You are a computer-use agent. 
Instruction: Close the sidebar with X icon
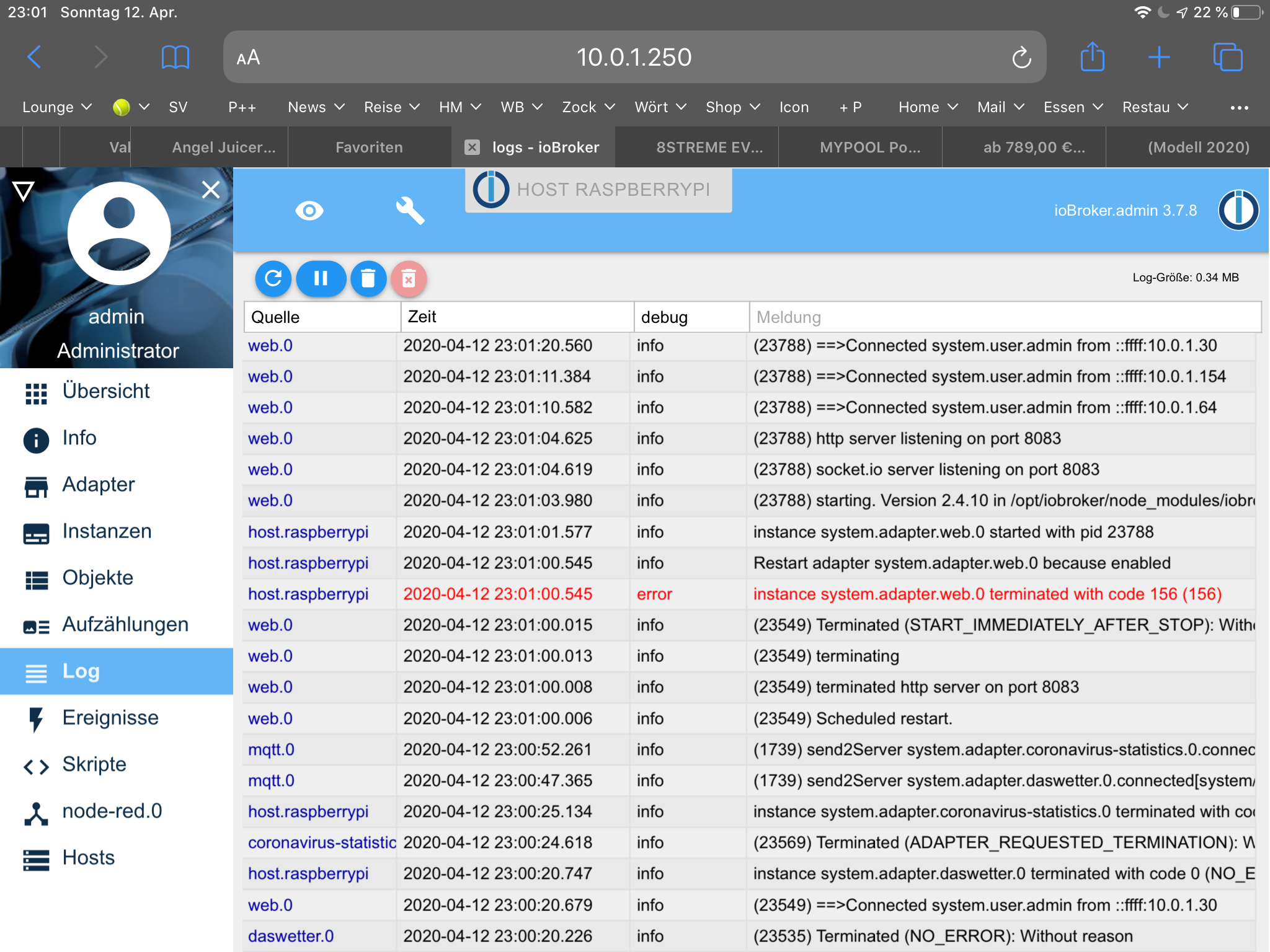tap(211, 190)
